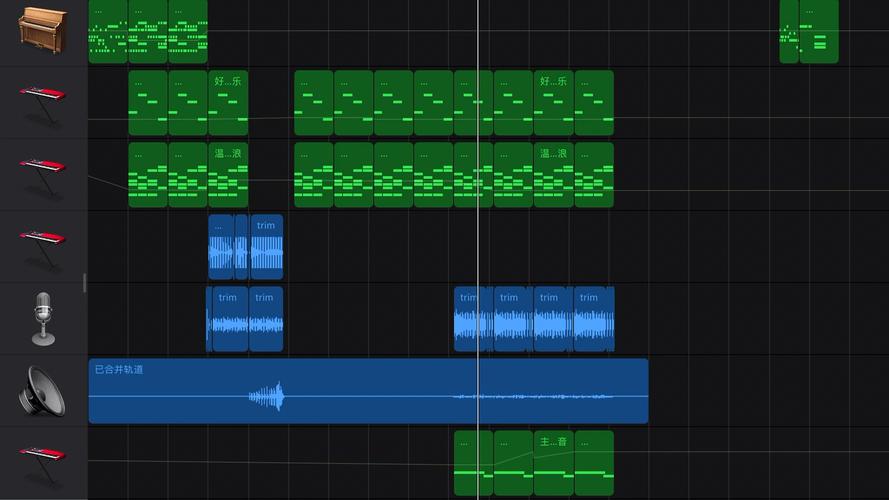889x500 pixels.
Task: Select the second 温...浪 region on the third track
Action: [x=553, y=175]
